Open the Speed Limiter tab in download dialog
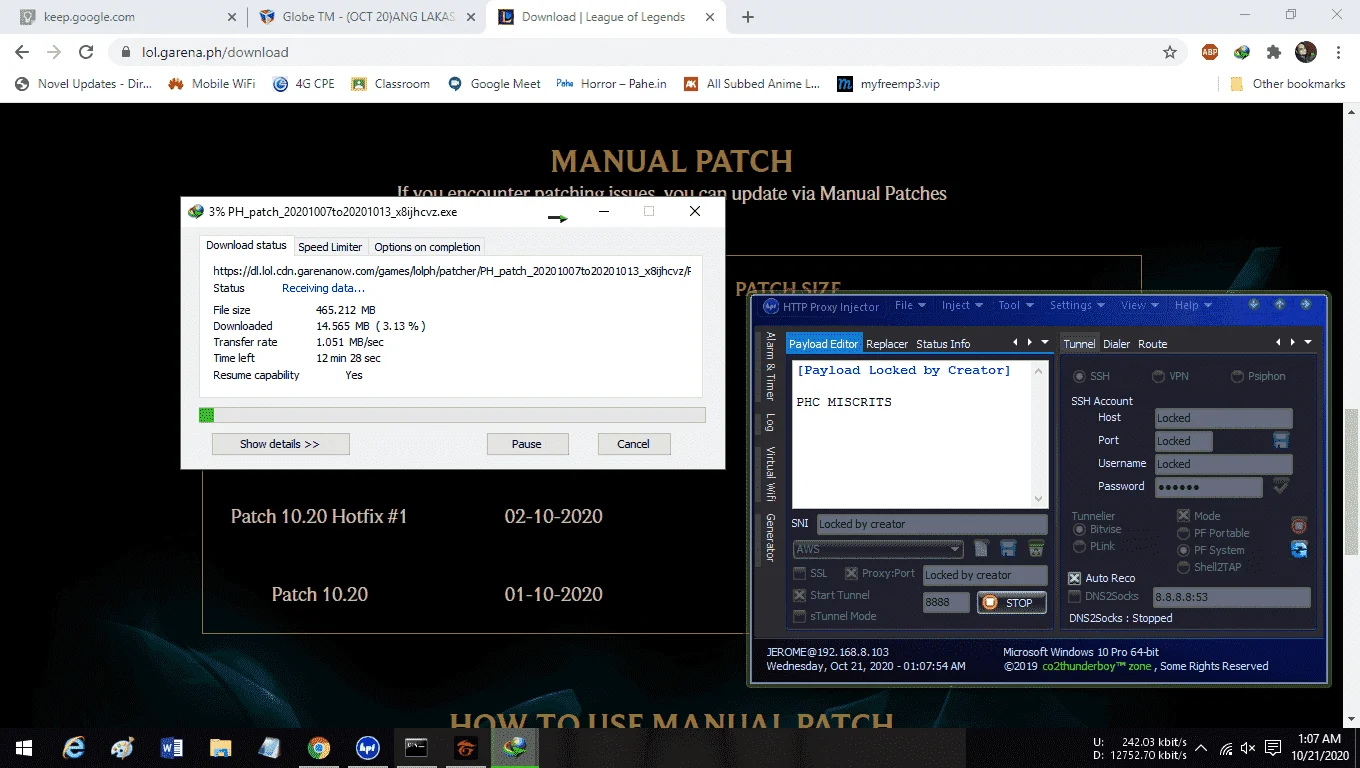Image resolution: width=1360 pixels, height=768 pixels. (330, 247)
